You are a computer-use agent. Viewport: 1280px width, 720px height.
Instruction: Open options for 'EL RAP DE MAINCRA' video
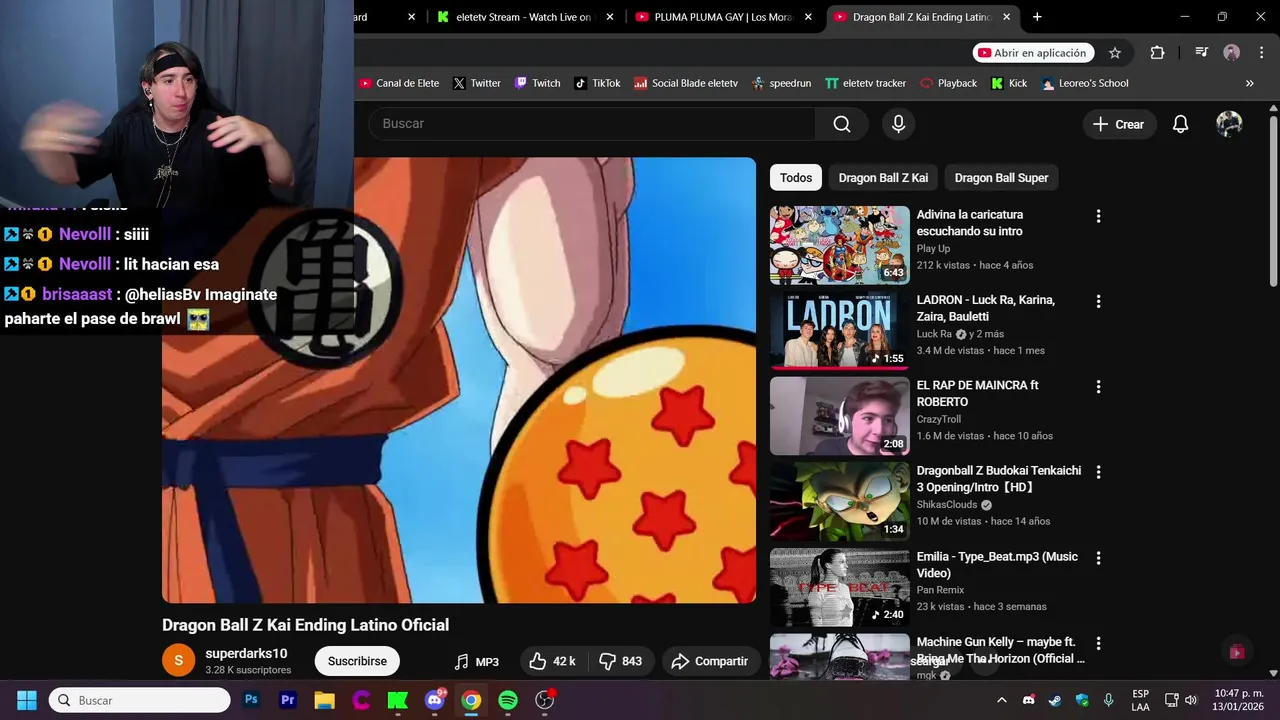click(1098, 387)
